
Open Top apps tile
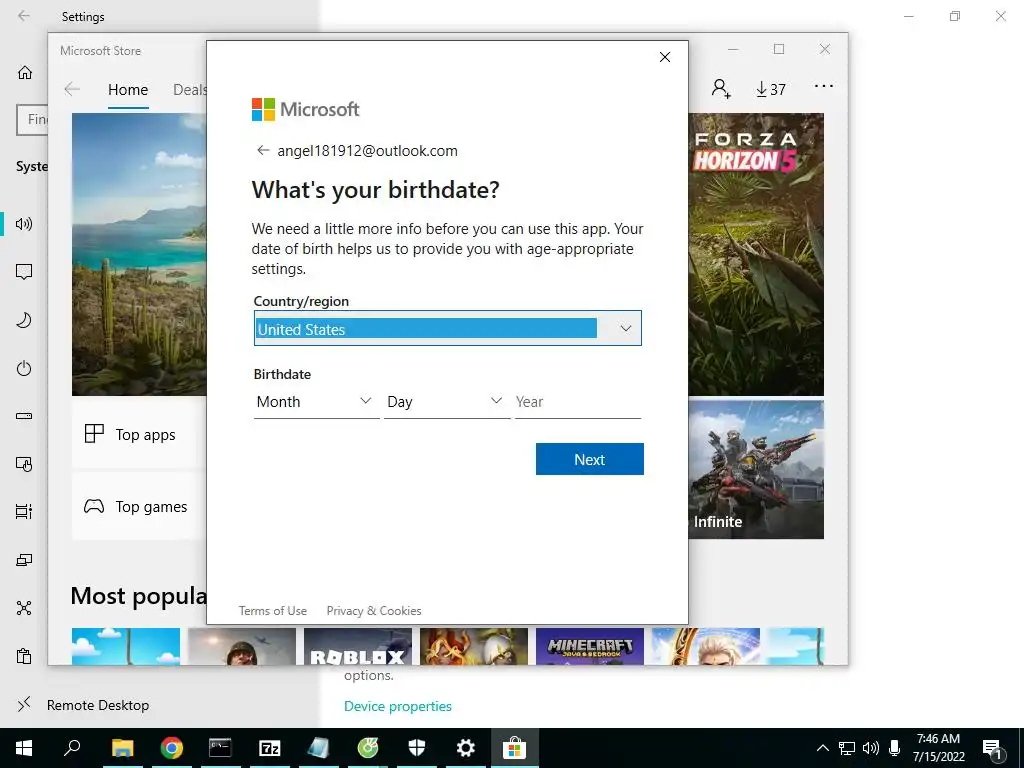click(x=138, y=434)
